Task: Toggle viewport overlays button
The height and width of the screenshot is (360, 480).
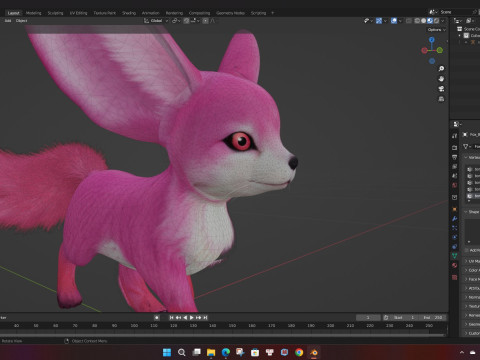Action: point(394,21)
